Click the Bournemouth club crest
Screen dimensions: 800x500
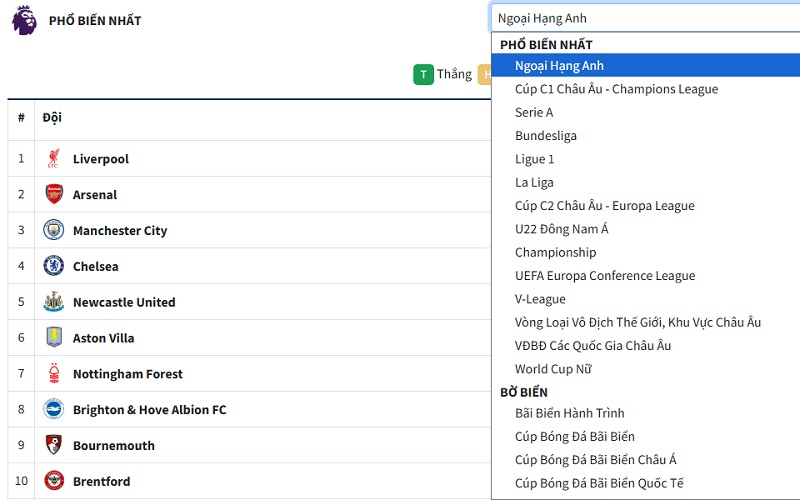tap(54, 445)
